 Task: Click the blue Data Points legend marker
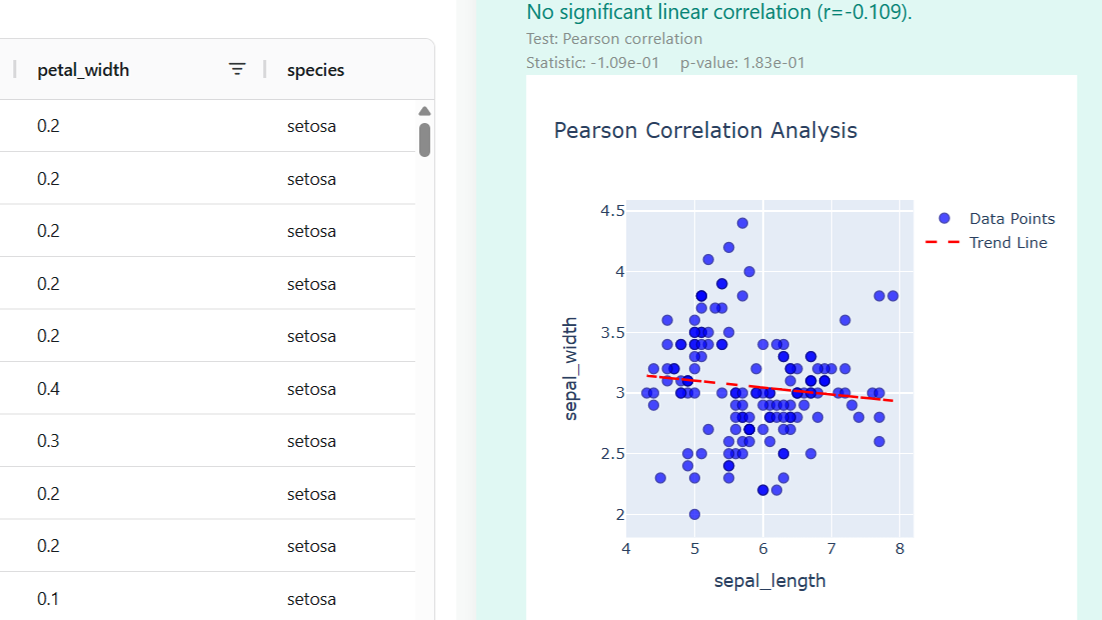944,218
